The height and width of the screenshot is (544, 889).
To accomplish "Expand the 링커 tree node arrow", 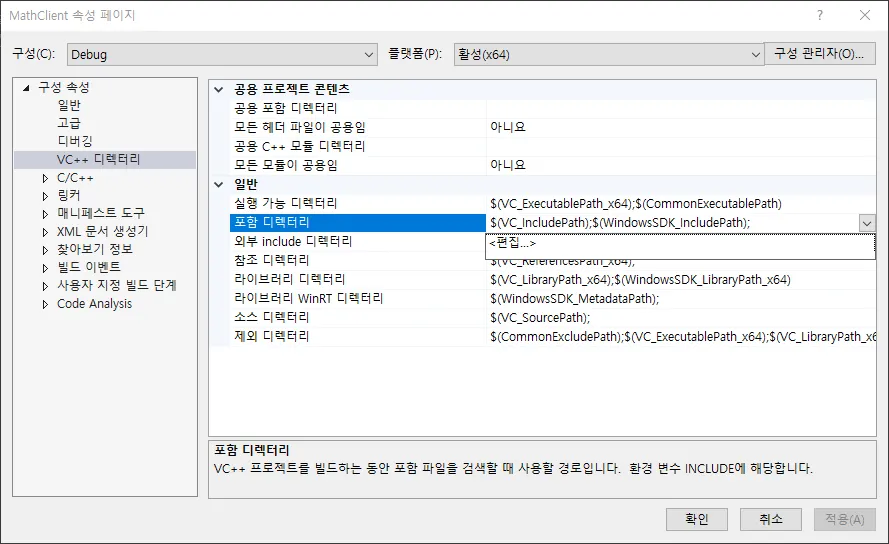I will (x=45, y=196).
